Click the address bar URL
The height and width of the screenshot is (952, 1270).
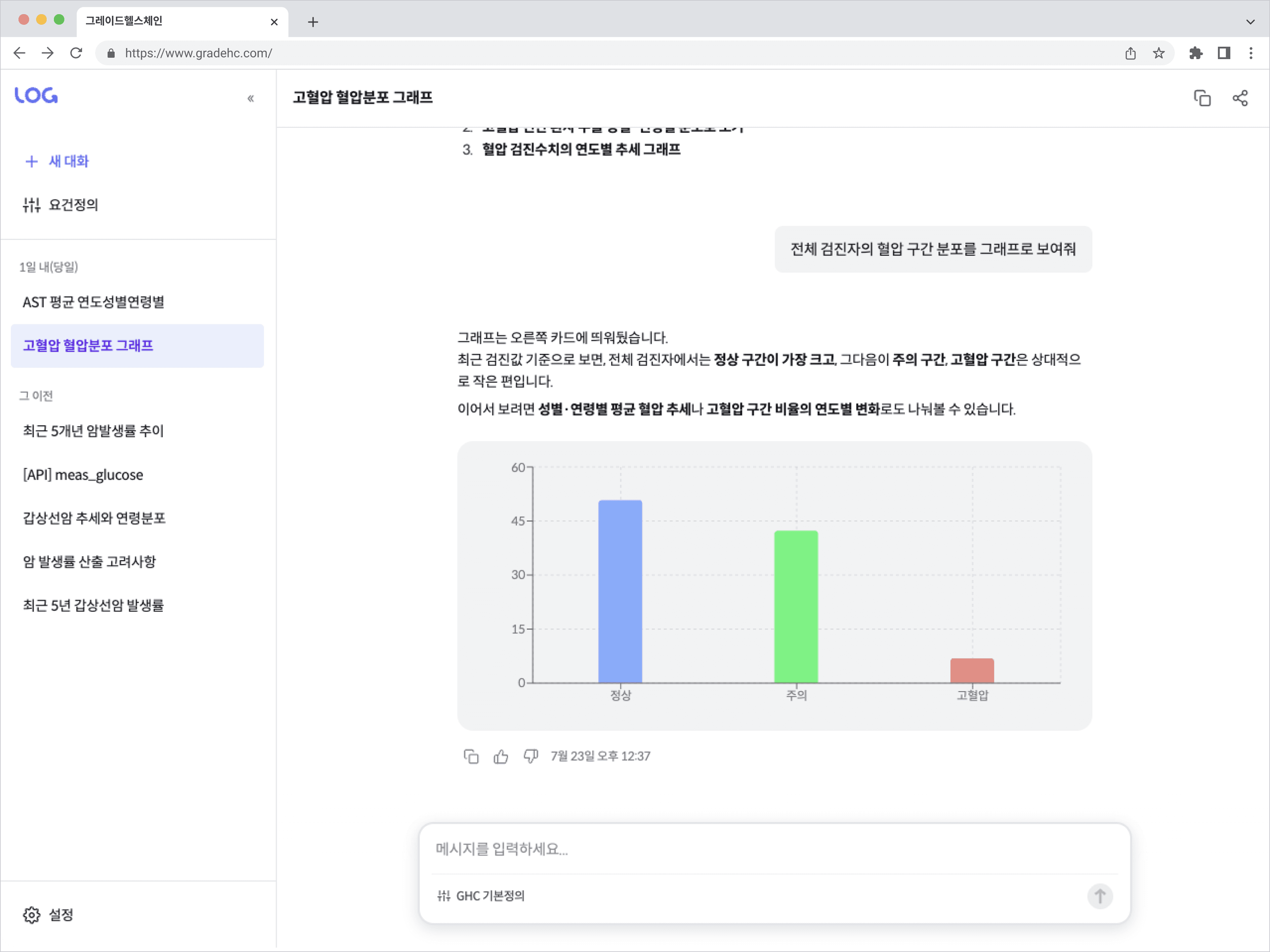(x=199, y=53)
